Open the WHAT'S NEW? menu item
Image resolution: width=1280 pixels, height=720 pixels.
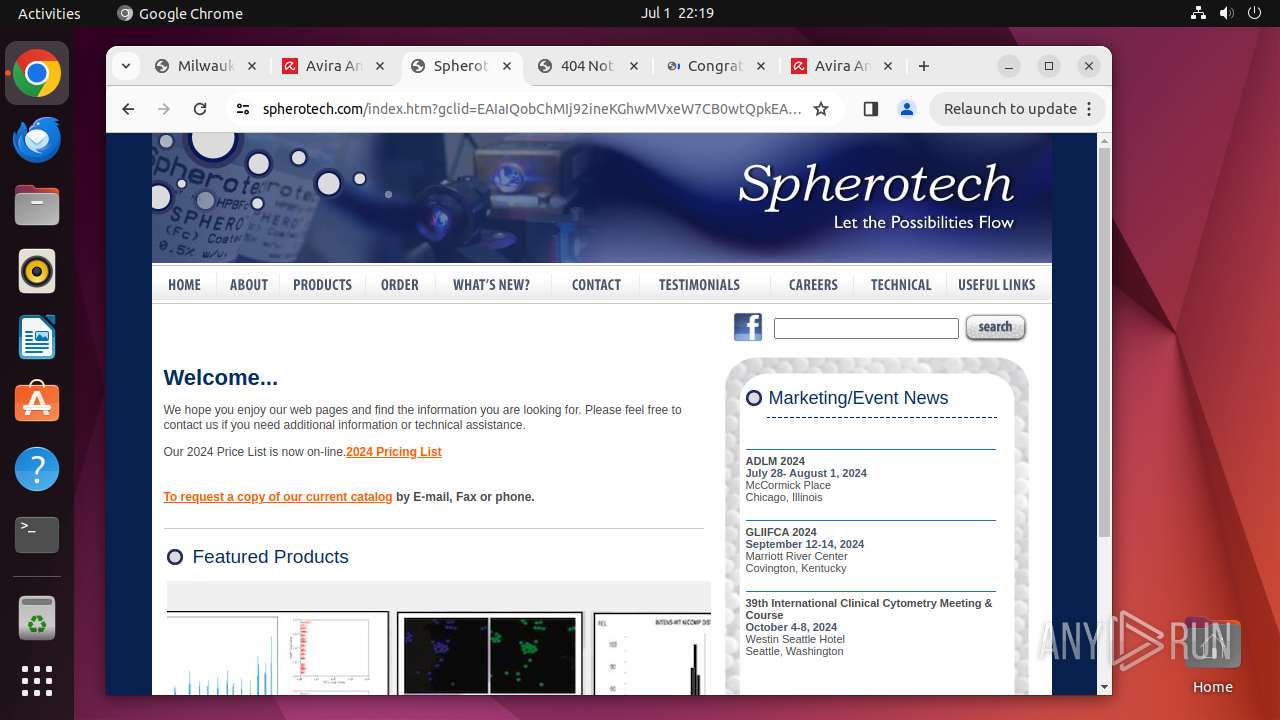(x=491, y=285)
